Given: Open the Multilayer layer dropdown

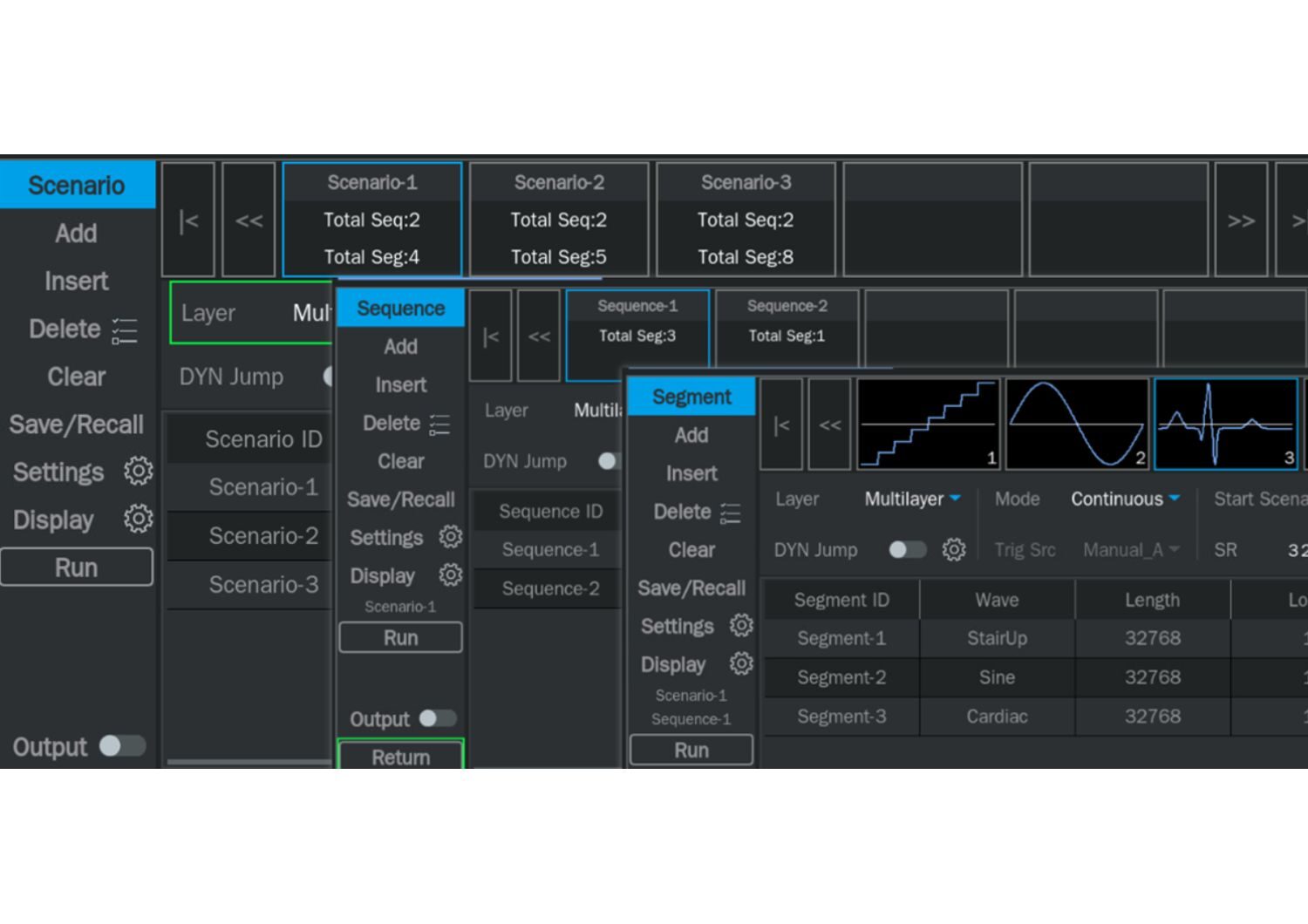Looking at the screenshot, I should 912,499.
